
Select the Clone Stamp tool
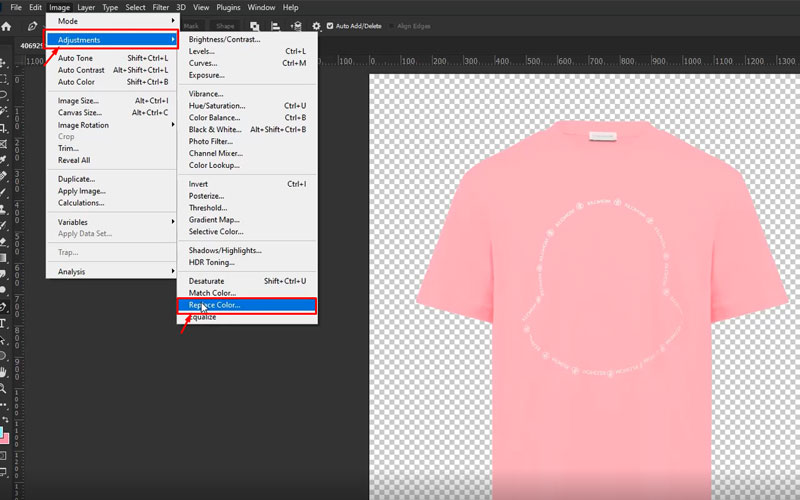tap(3, 209)
